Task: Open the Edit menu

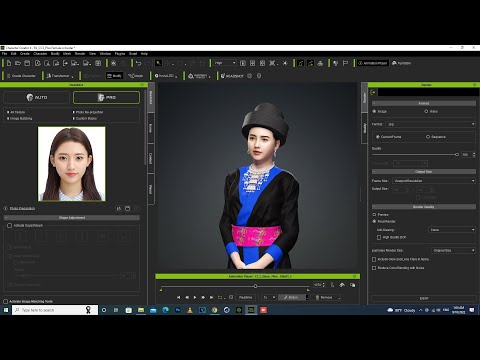Action: 14,54
